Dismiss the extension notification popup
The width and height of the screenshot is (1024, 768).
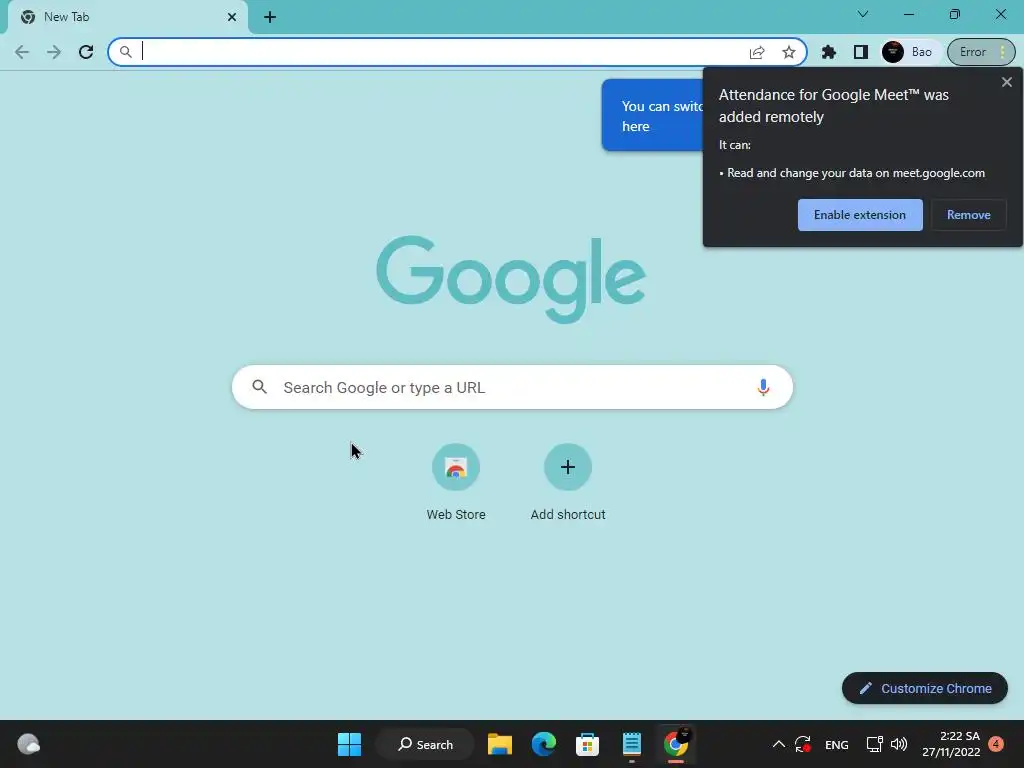[x=1006, y=82]
